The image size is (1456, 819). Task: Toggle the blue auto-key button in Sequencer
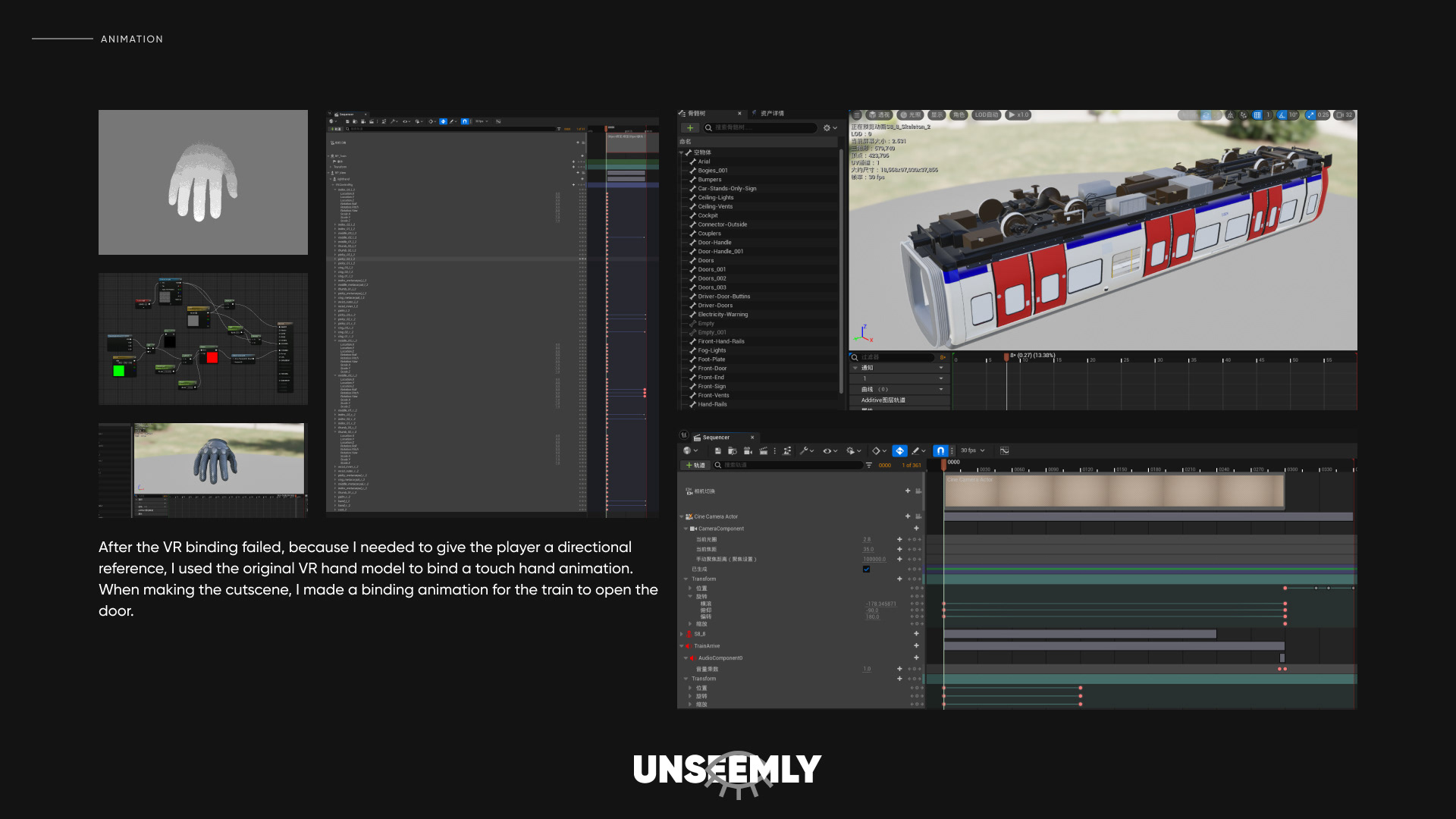pos(899,450)
